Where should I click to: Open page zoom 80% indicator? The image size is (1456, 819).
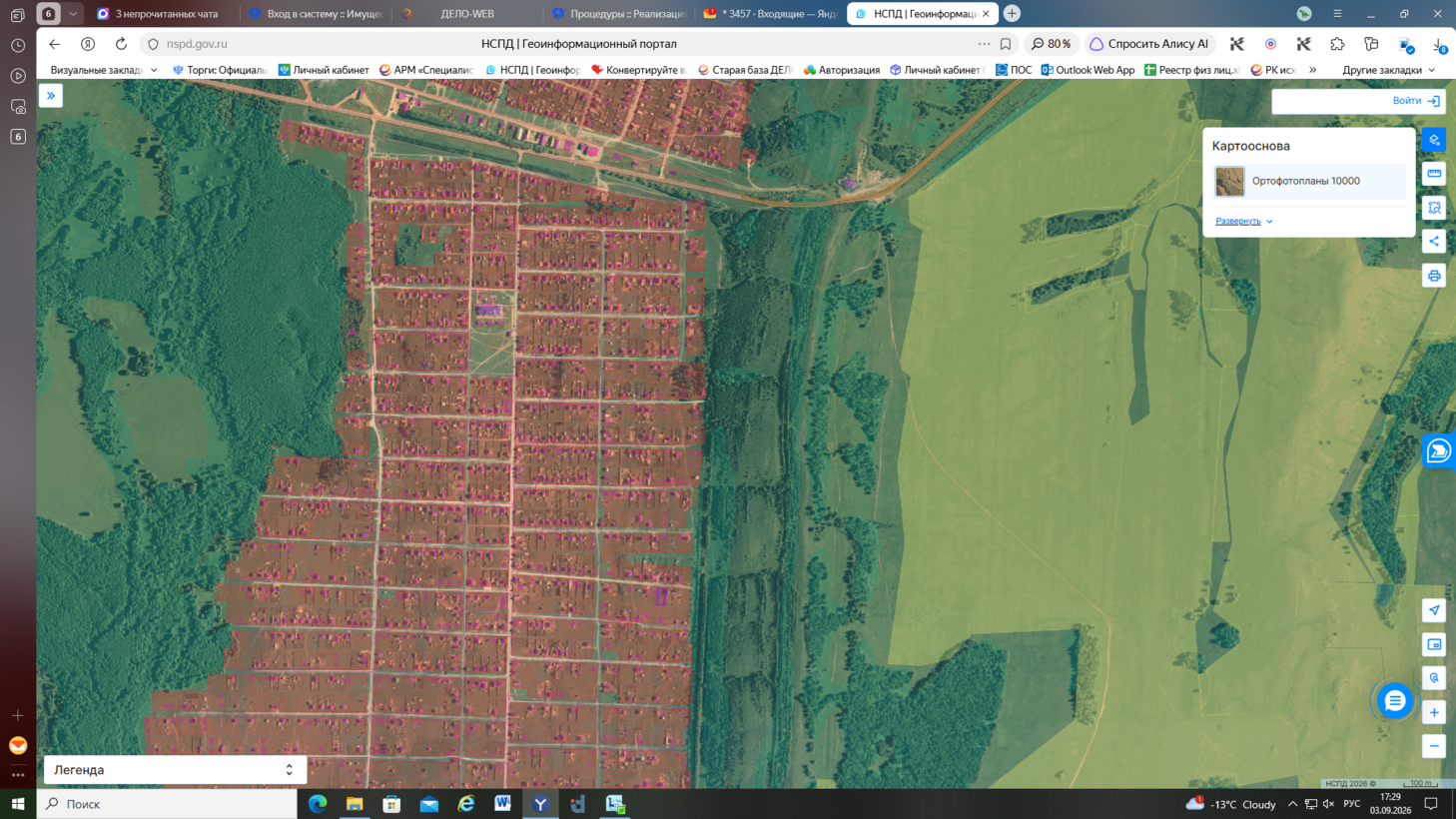click(x=1052, y=44)
